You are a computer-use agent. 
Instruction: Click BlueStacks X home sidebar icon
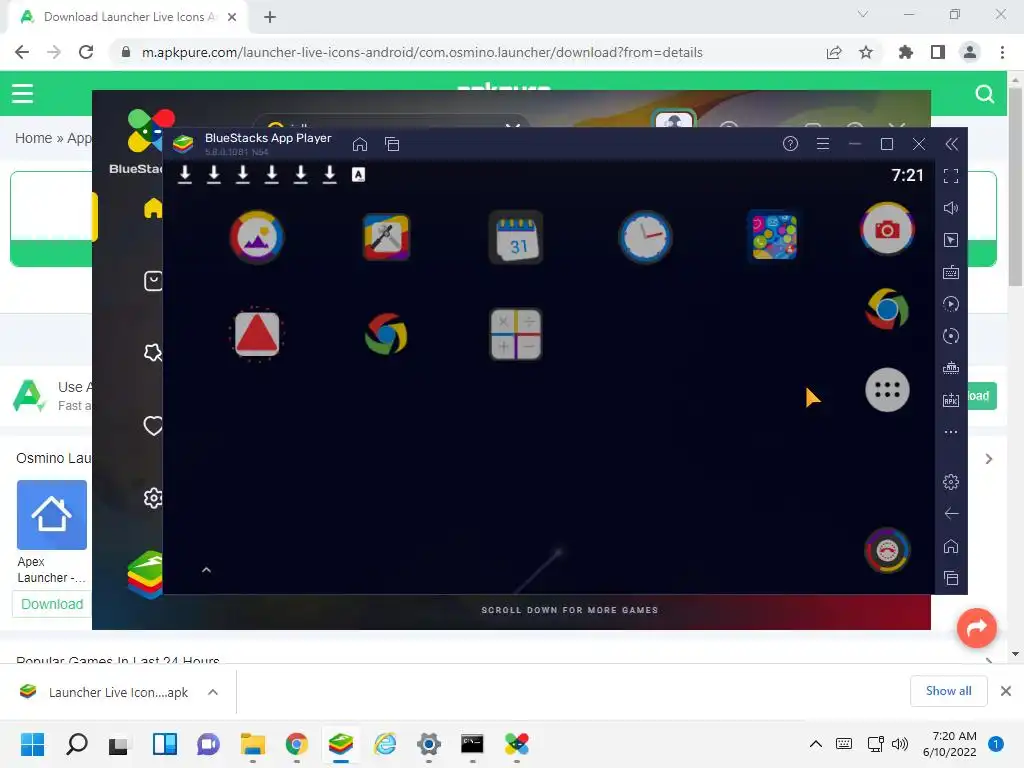tap(153, 208)
